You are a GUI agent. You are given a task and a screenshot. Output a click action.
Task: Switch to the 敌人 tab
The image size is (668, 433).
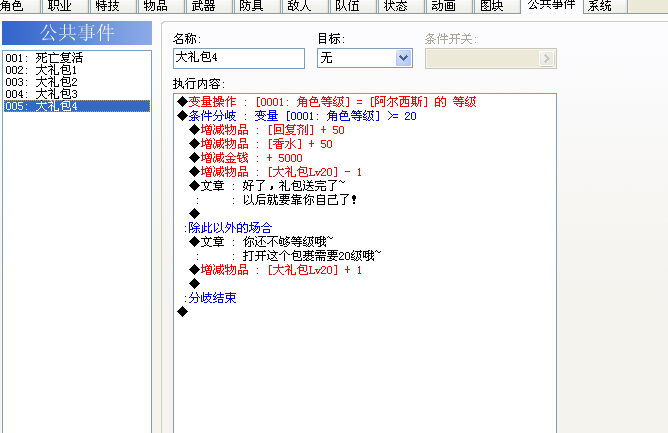click(x=305, y=6)
